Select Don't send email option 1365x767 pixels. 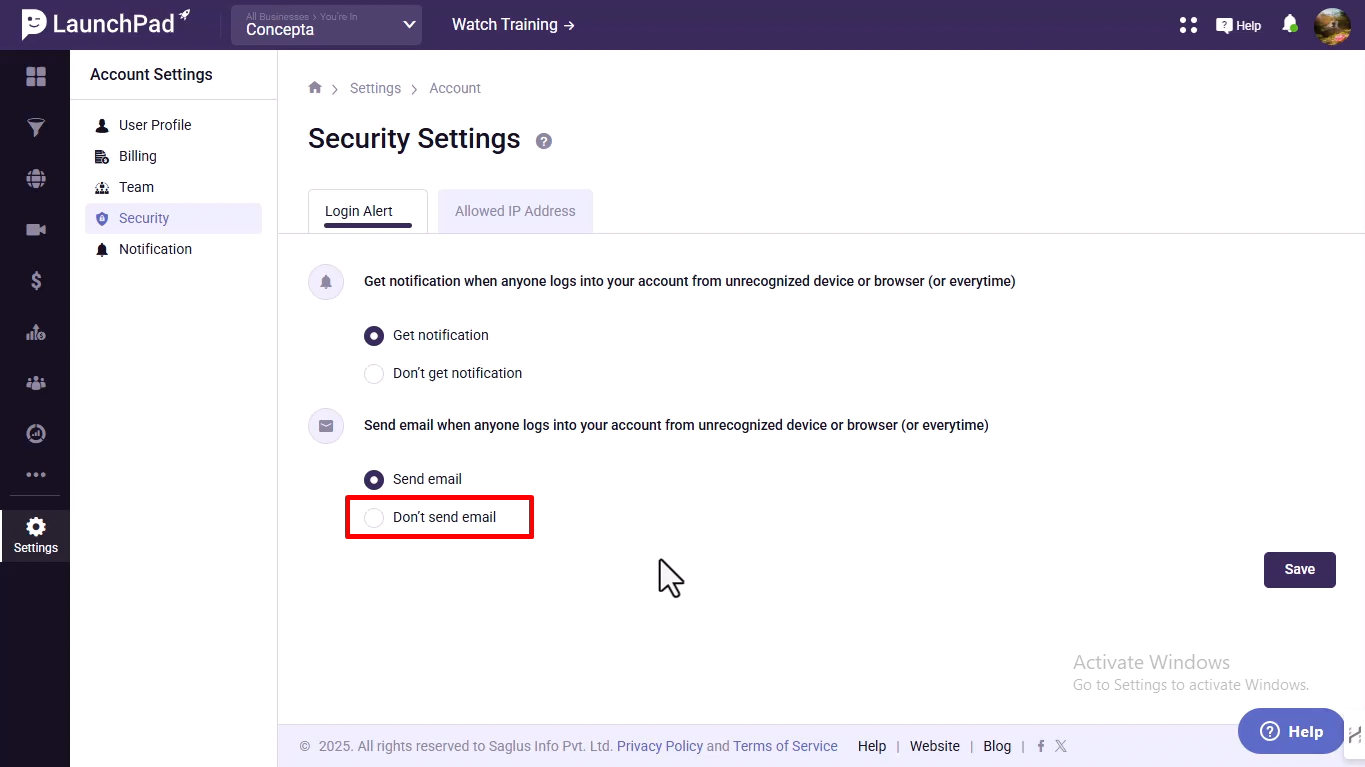click(374, 518)
